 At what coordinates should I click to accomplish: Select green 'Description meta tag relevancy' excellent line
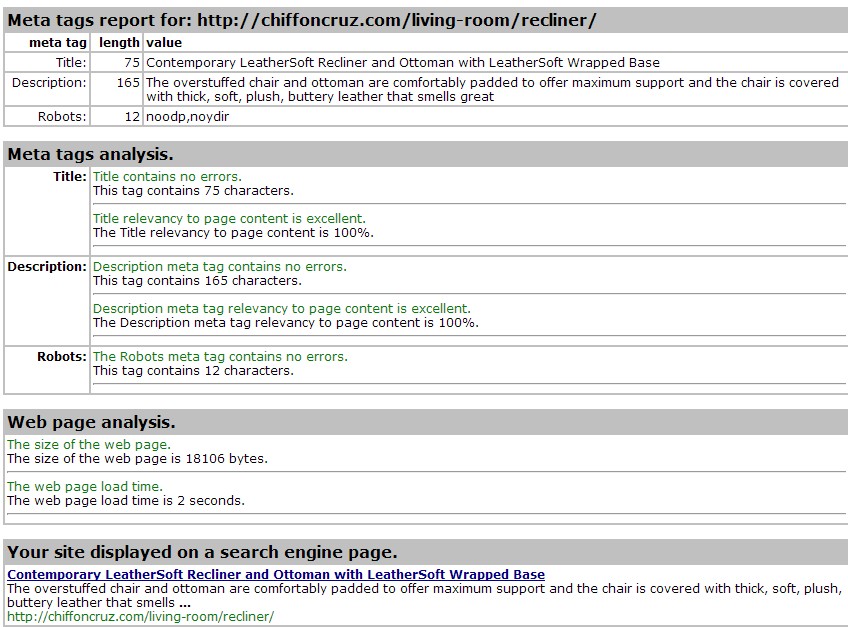coord(282,308)
